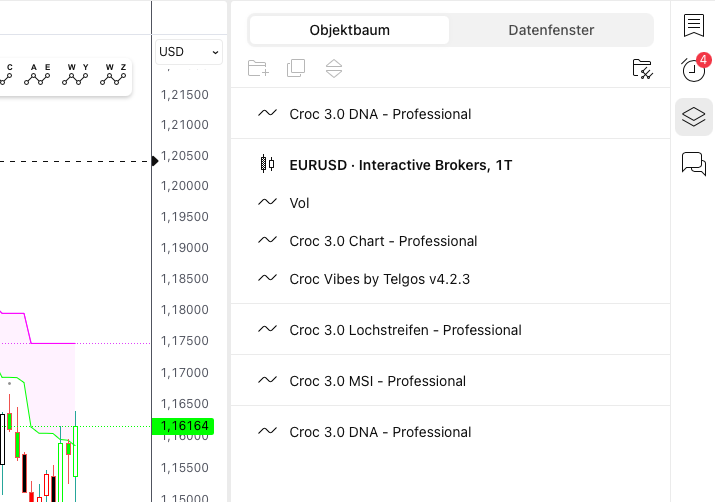Select Croc 3.0 MSI - Professional item
715x502 pixels.
(377, 381)
